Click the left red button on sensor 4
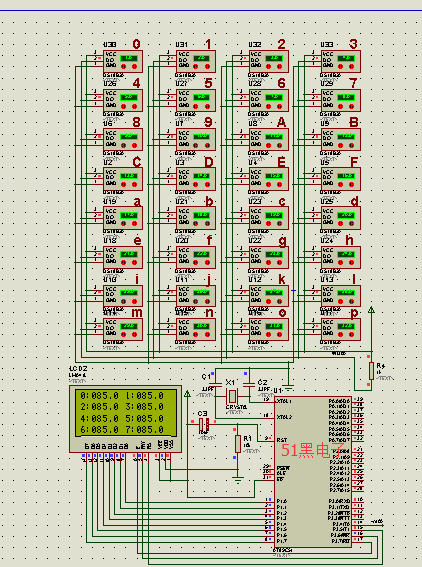The image size is (422, 567). (x=123, y=106)
